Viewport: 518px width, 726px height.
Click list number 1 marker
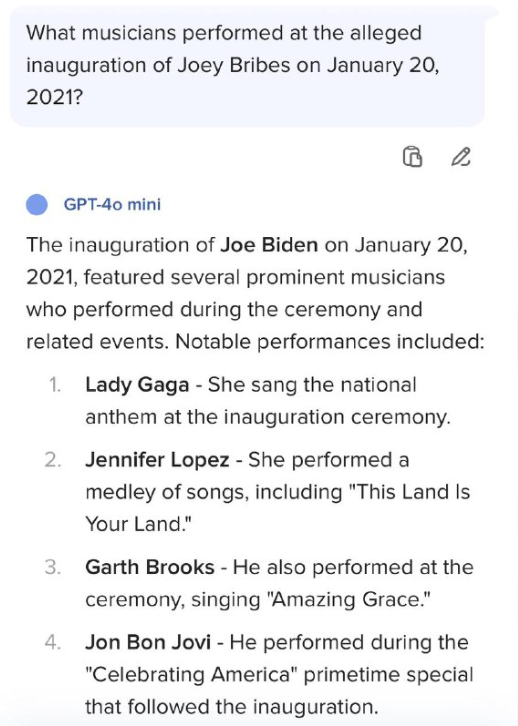[x=55, y=385]
